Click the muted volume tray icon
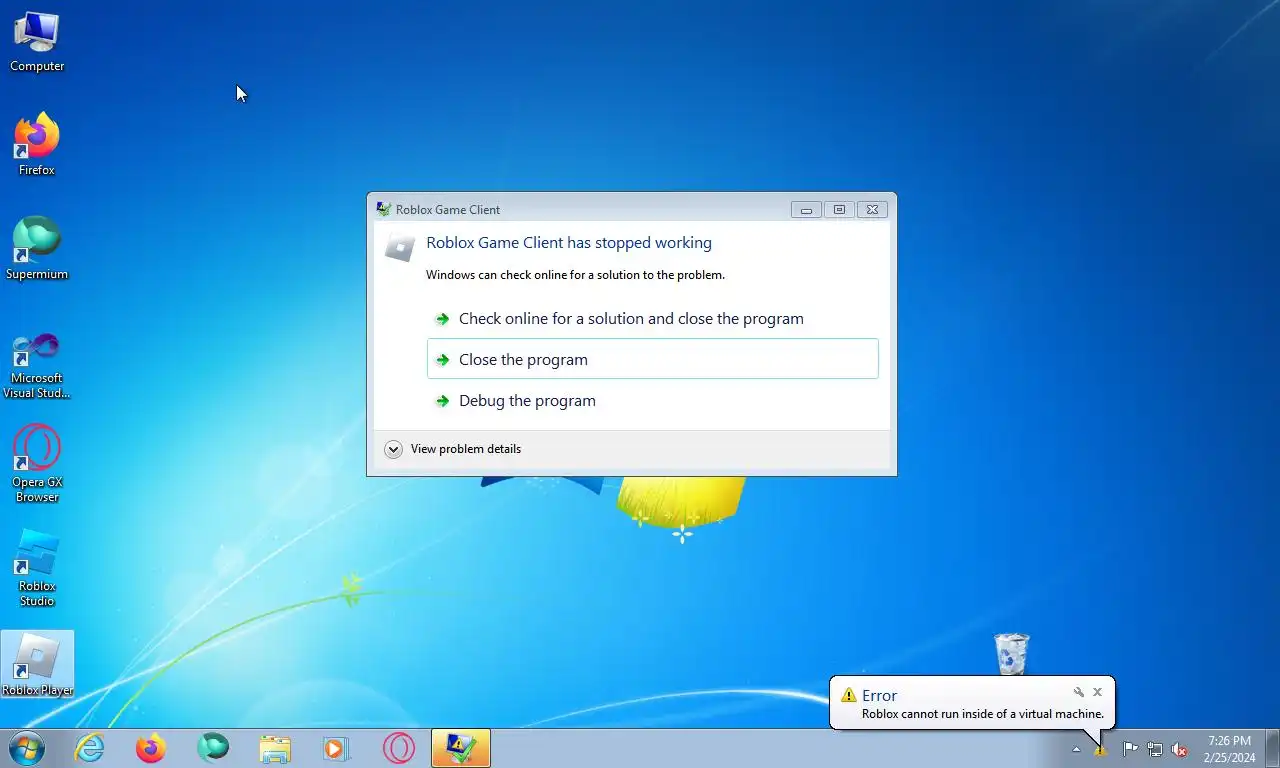 pos(1180,749)
